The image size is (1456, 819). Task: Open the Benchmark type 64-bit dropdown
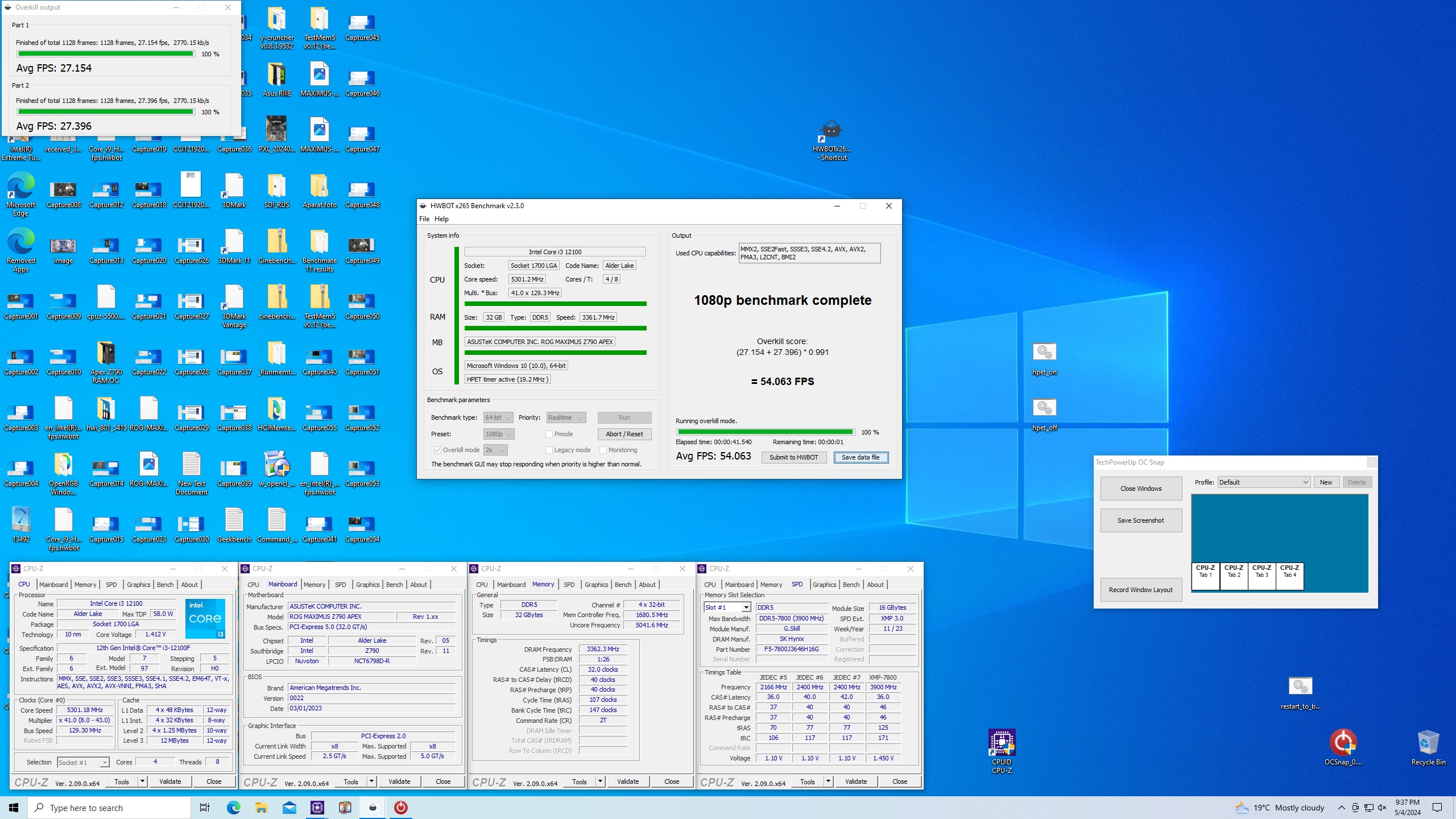(x=498, y=417)
